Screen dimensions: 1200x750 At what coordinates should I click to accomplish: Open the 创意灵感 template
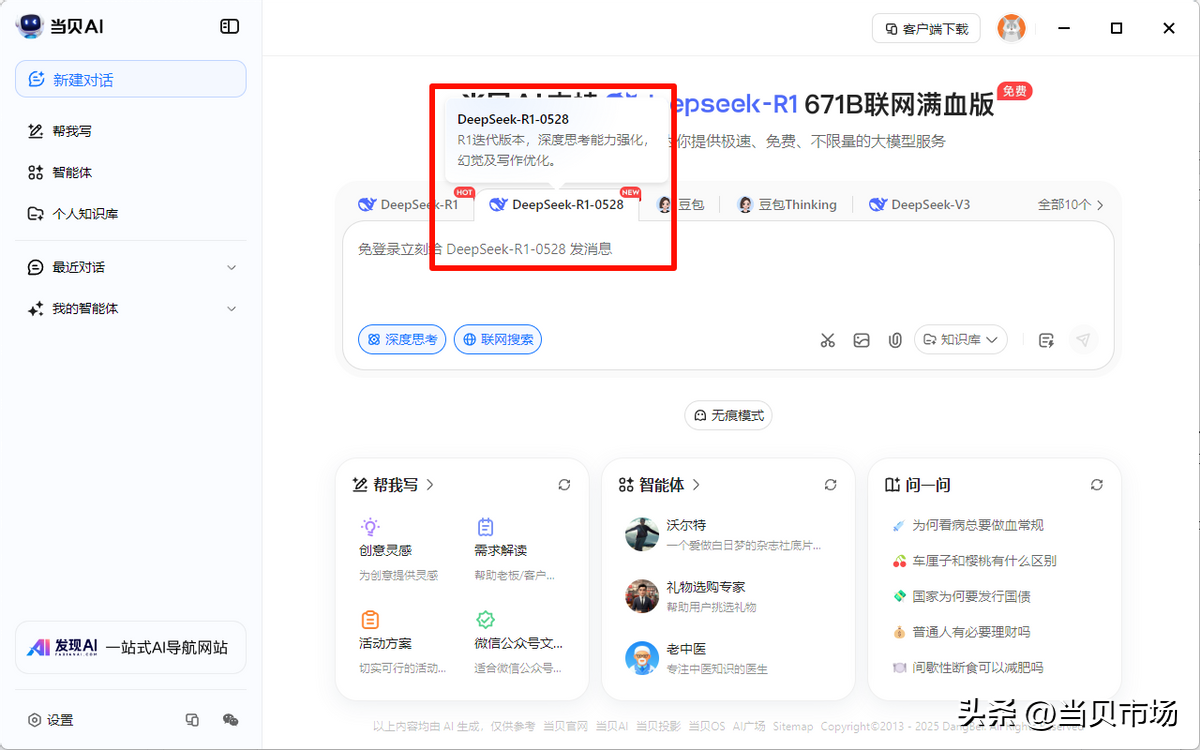click(x=400, y=549)
